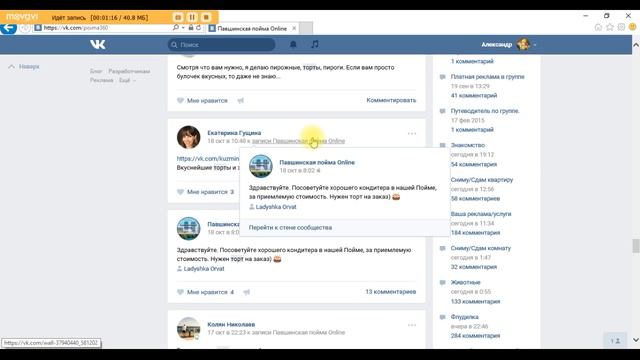Click Комментировать on the top post

click(391, 100)
